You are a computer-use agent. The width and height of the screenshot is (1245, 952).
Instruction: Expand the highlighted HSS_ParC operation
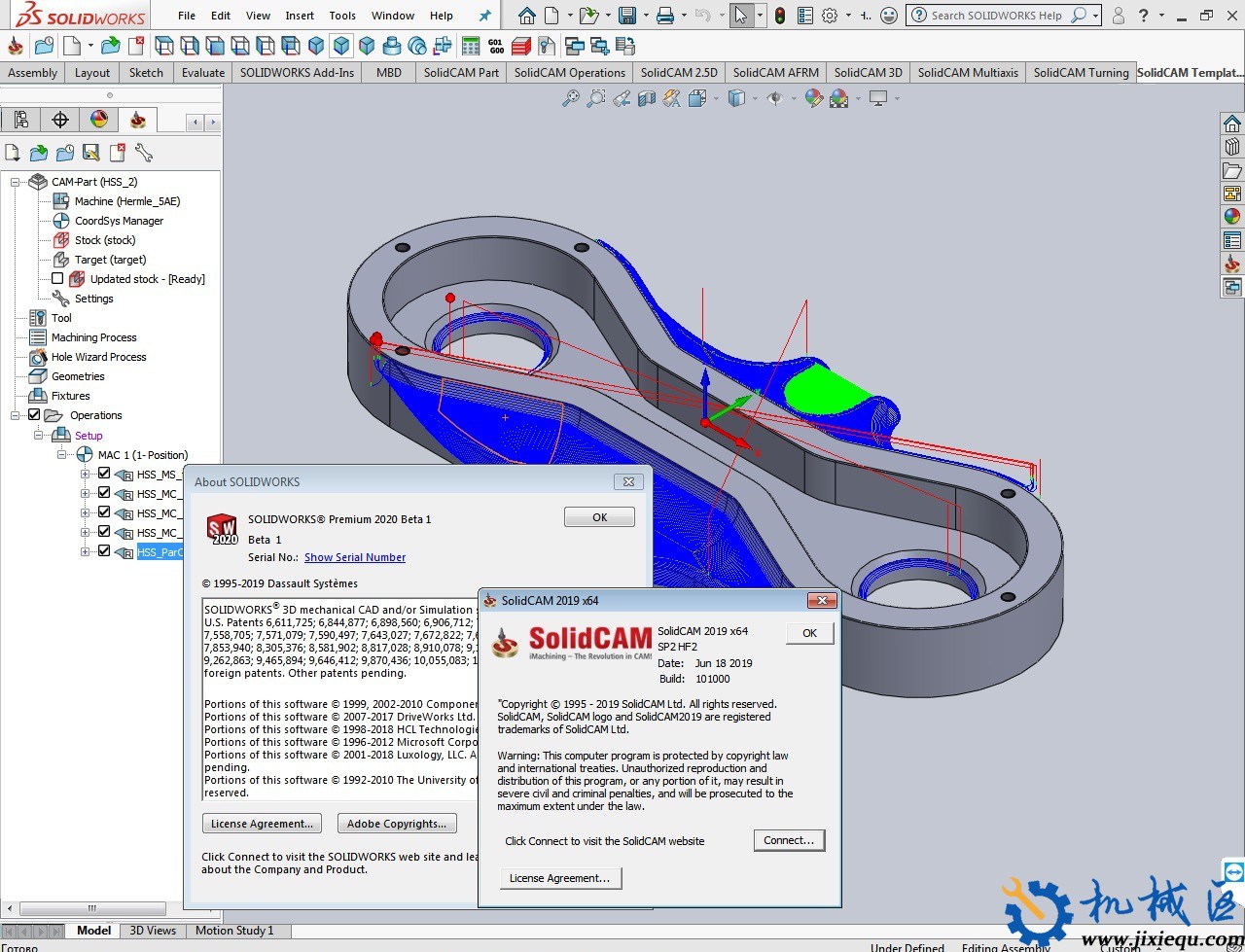tap(85, 551)
